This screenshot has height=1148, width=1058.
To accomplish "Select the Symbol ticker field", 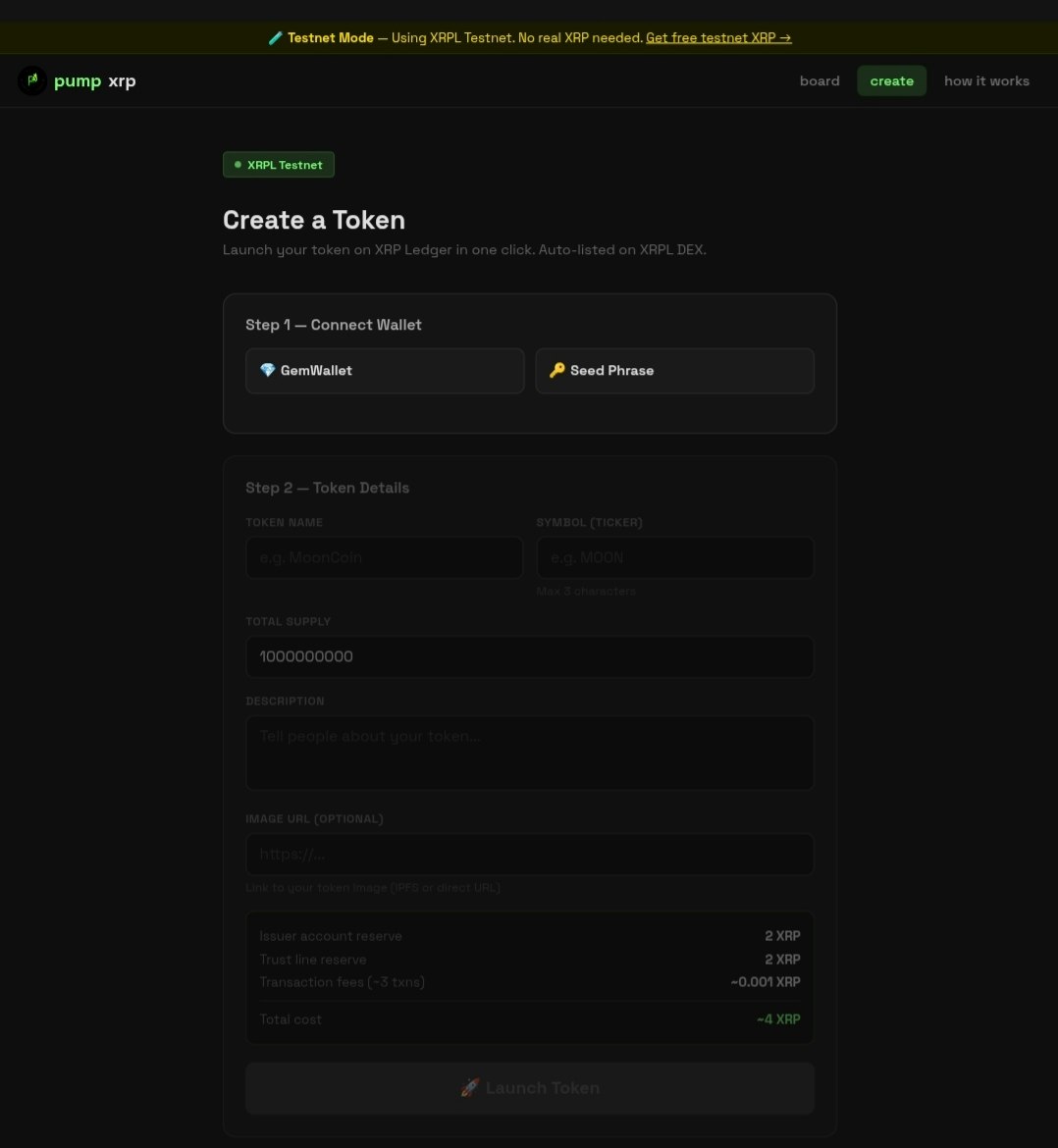I will (x=674, y=557).
